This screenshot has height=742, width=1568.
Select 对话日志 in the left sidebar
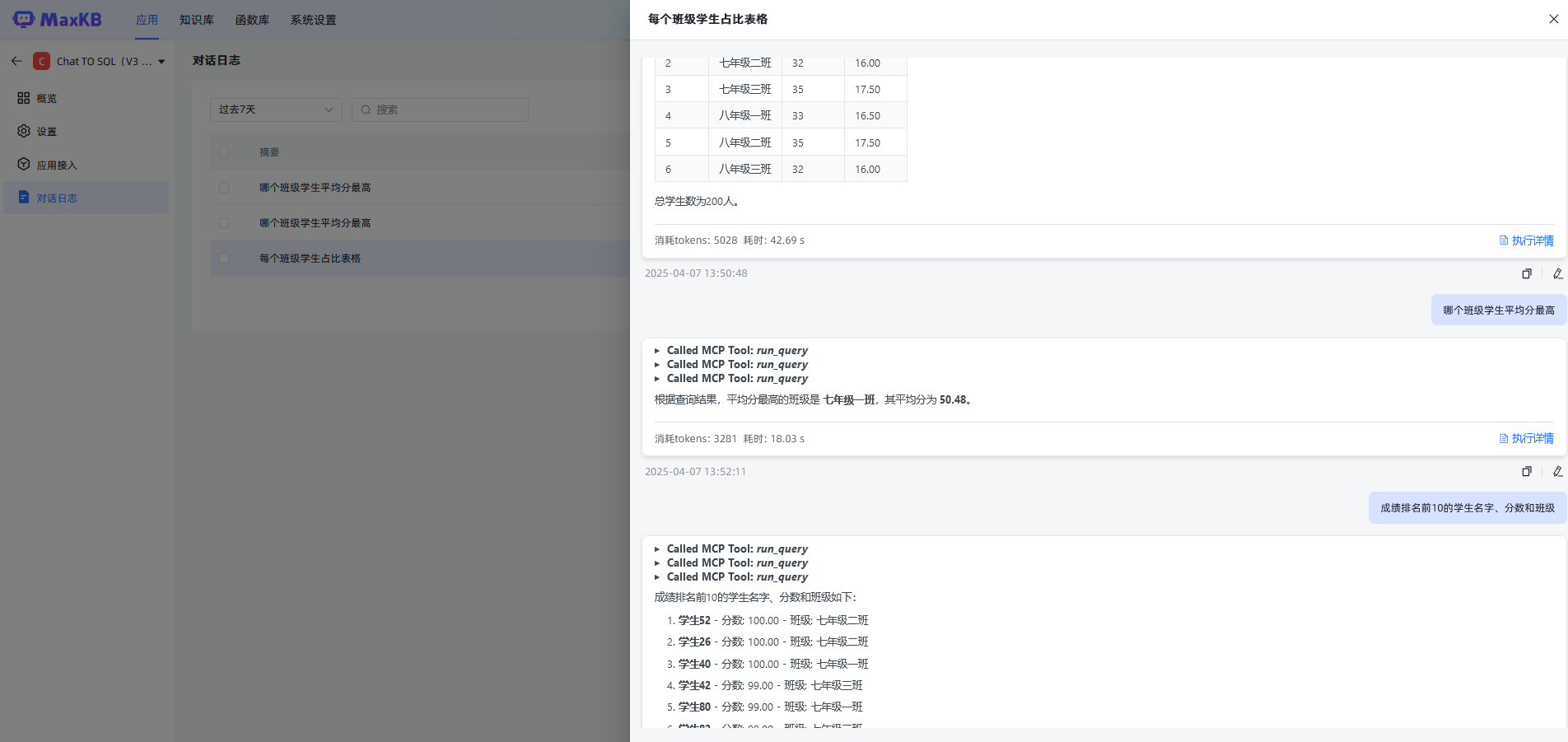(86, 198)
